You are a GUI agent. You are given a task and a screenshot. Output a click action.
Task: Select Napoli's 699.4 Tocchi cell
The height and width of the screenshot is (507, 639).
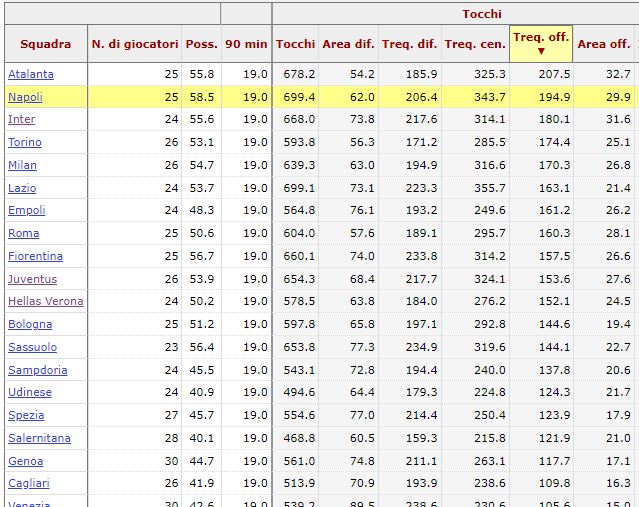(x=296, y=97)
